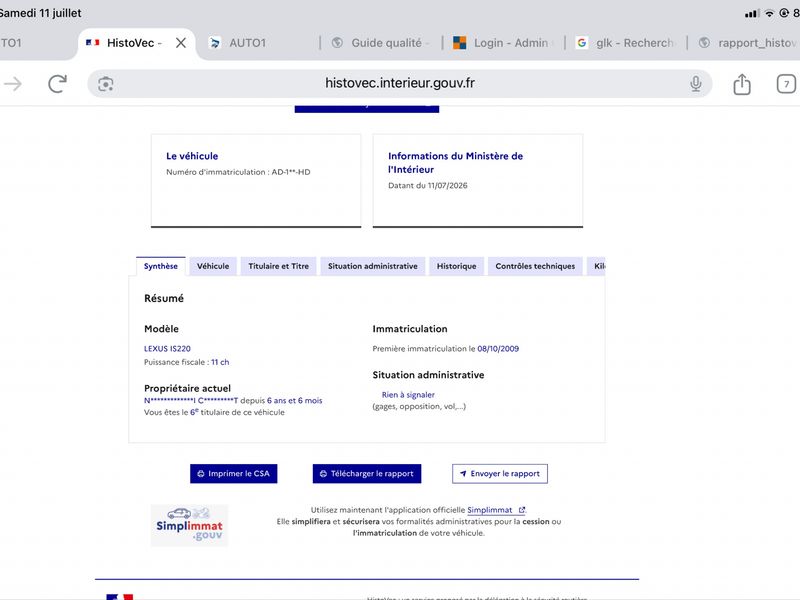Open the Contrôles techniques tab
The width and height of the screenshot is (800, 600).
pyautogui.click(x=535, y=266)
